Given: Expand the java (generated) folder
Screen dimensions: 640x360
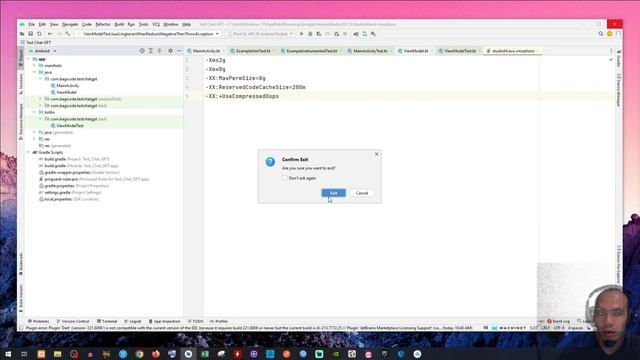Looking at the screenshot, I should click(x=34, y=132).
